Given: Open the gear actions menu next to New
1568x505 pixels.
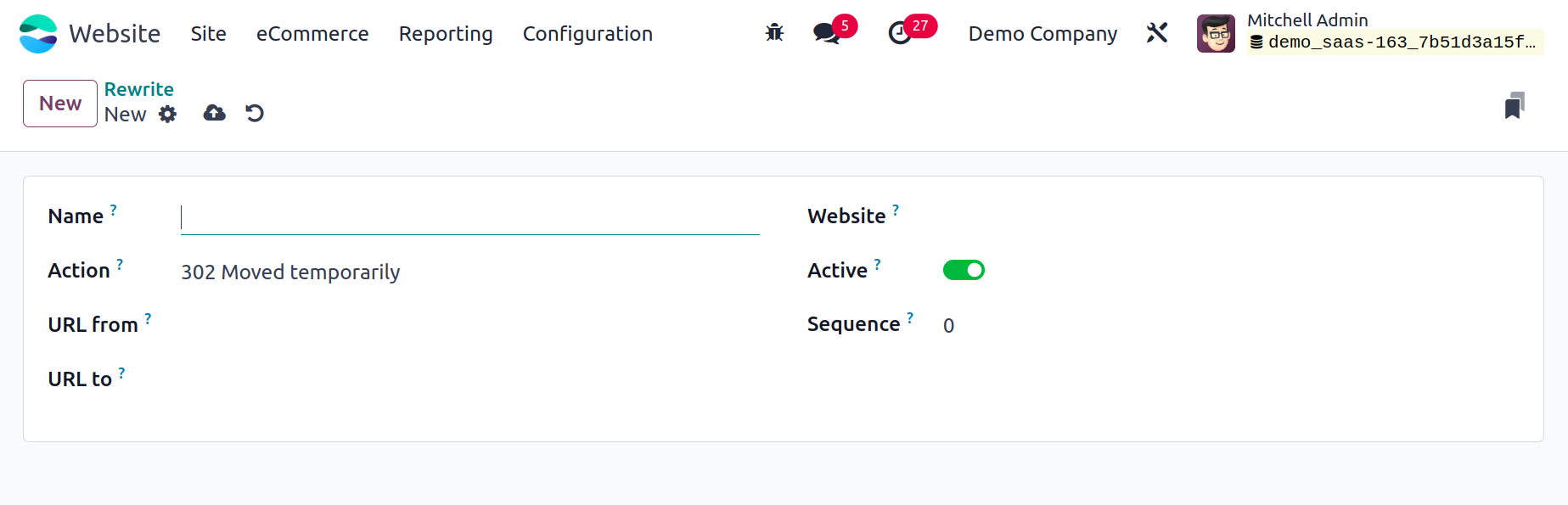Looking at the screenshot, I should pos(168,114).
